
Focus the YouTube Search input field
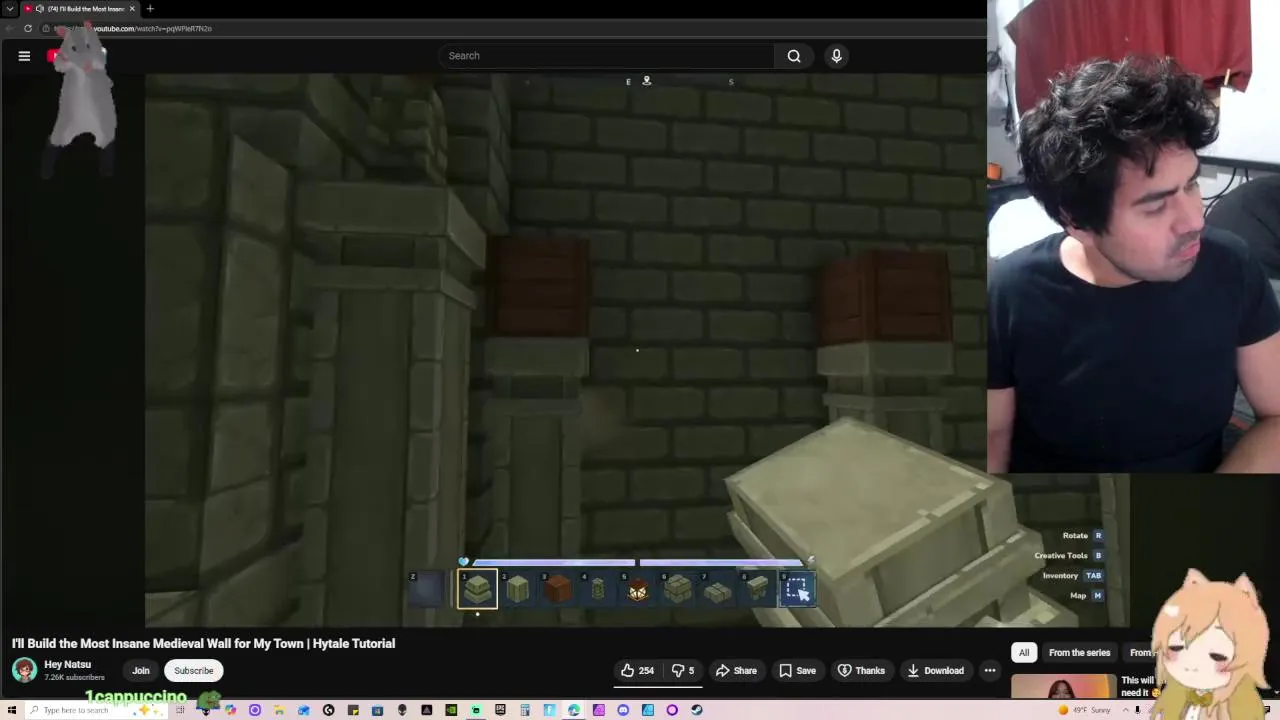(606, 56)
